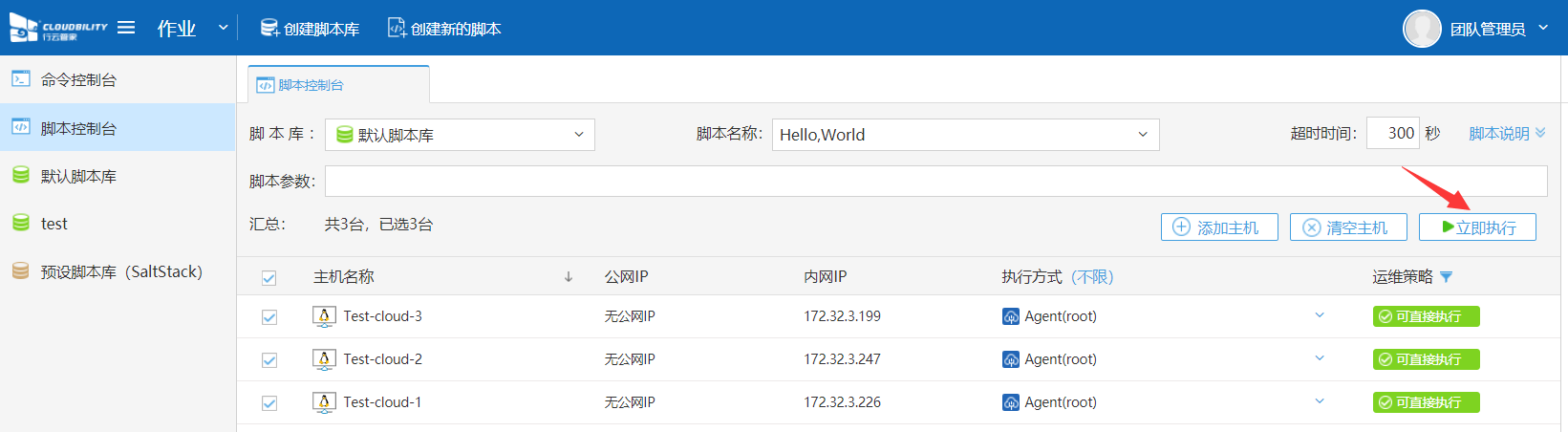The height and width of the screenshot is (432, 1568).
Task: Expand the 脚本说明 link
Action: pyautogui.click(x=1507, y=134)
